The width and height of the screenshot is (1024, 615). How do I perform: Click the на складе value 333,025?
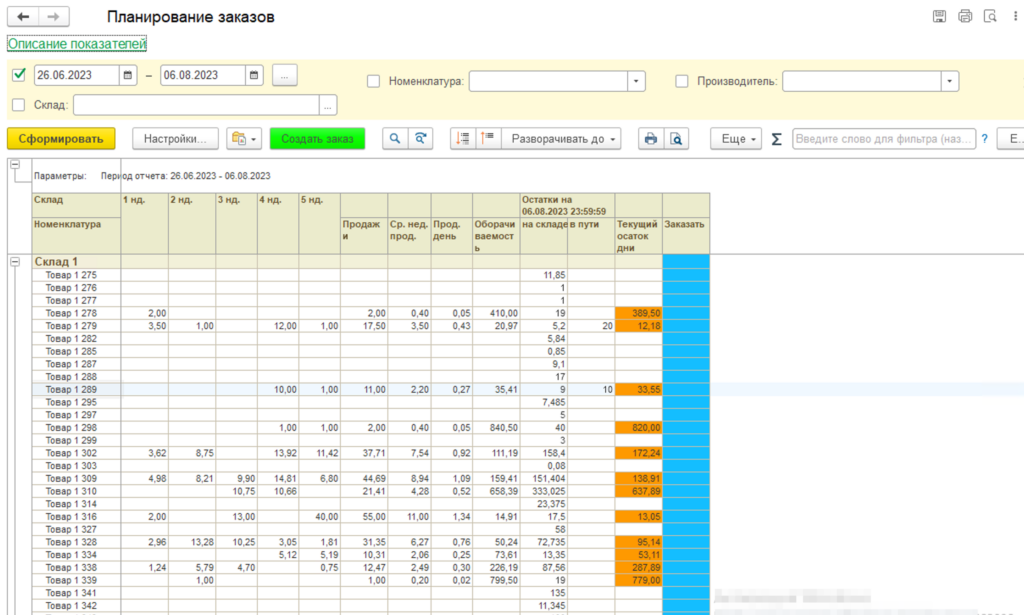[544, 491]
